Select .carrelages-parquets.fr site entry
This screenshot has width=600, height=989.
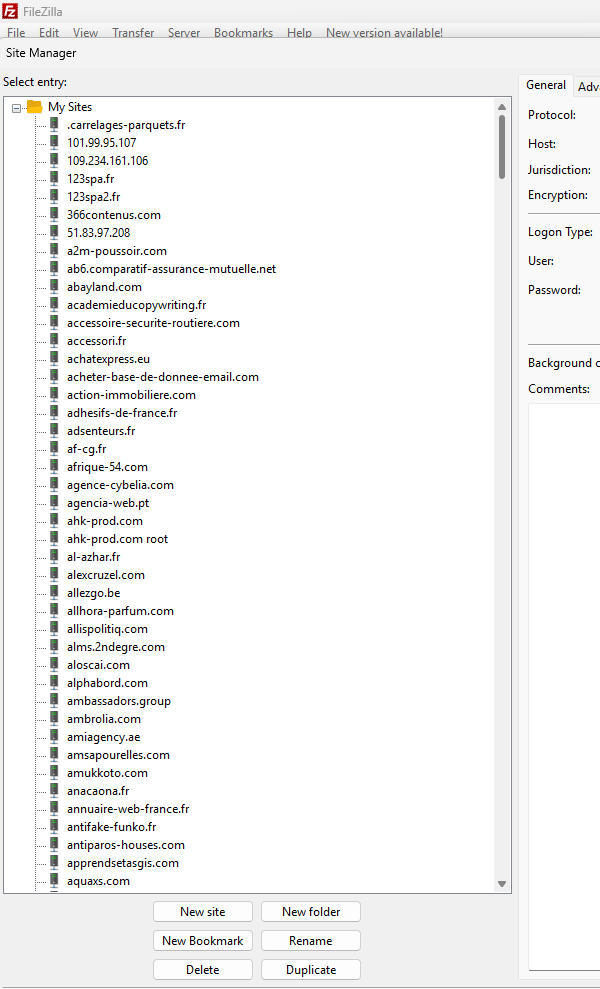(126, 125)
